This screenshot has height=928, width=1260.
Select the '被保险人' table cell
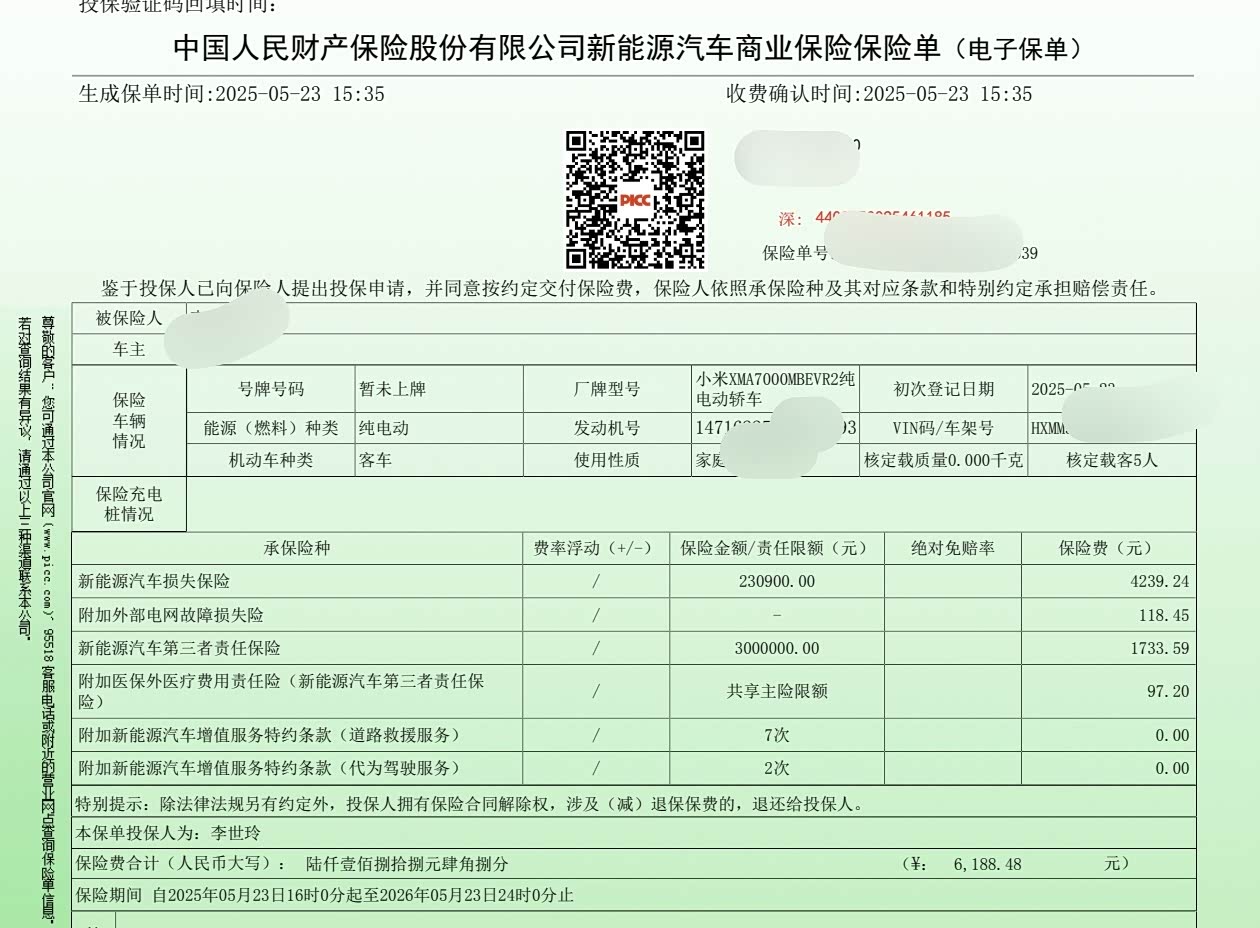pos(129,318)
